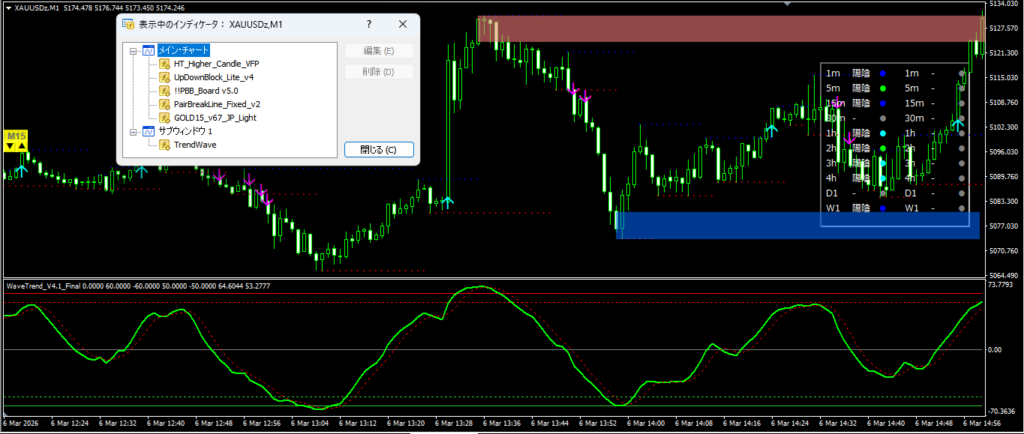Click the HT_Higher_Candle_VFP indicator icon
Screen dimensions: 1024x434
pos(164,63)
